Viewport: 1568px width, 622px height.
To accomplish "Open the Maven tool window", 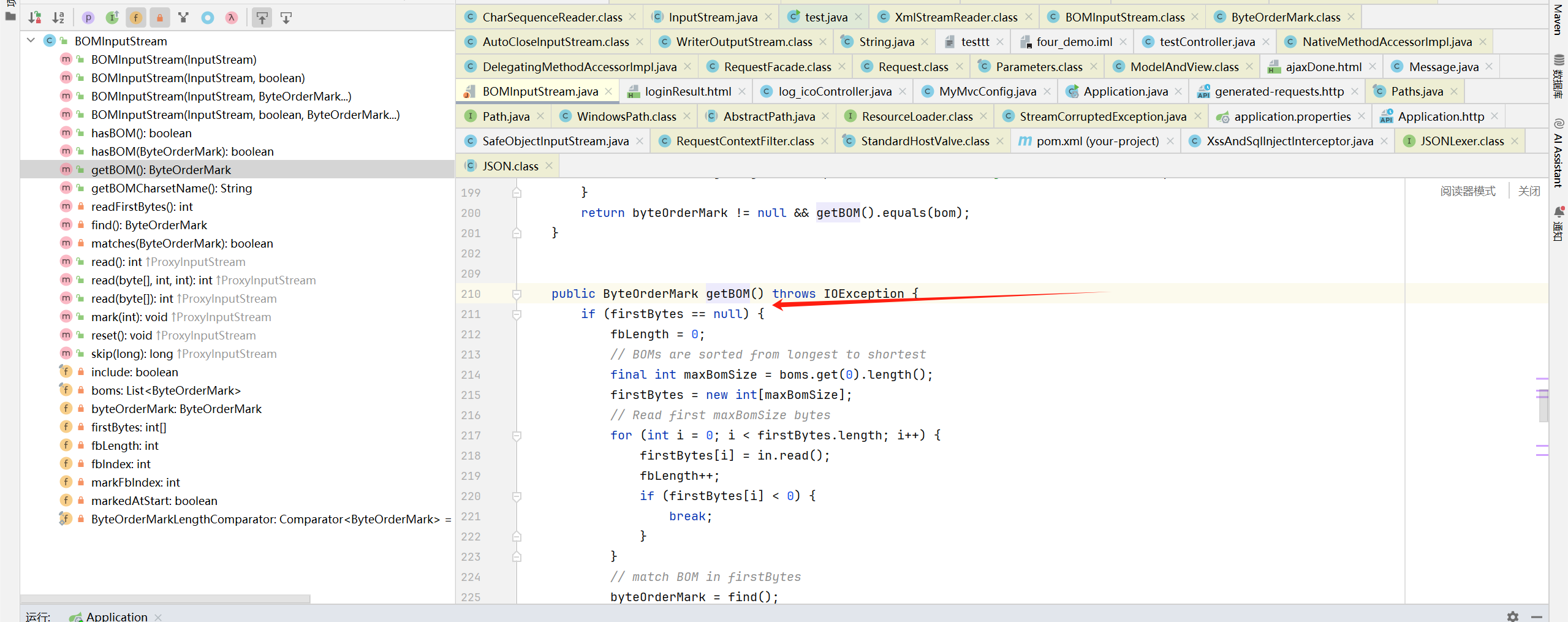I will click(1558, 20).
